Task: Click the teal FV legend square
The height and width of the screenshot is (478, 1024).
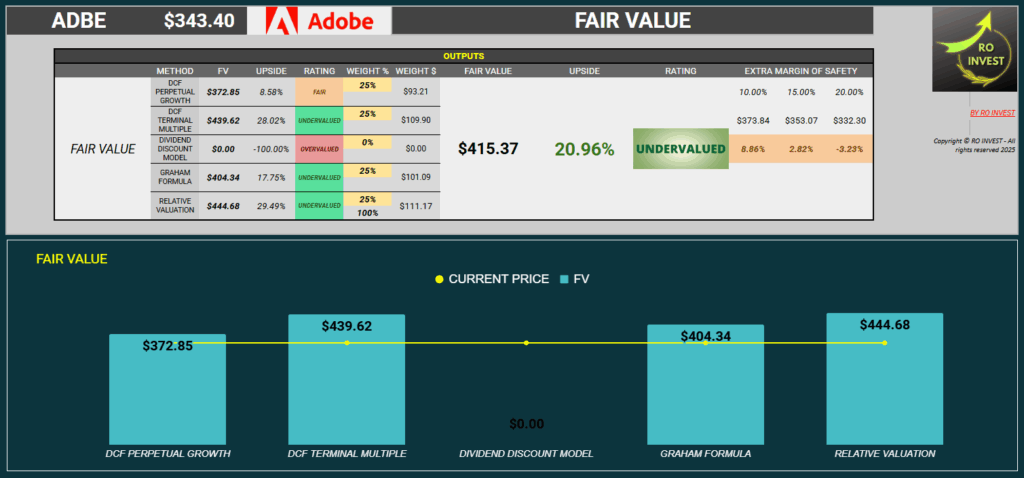Action: pyautogui.click(x=564, y=279)
